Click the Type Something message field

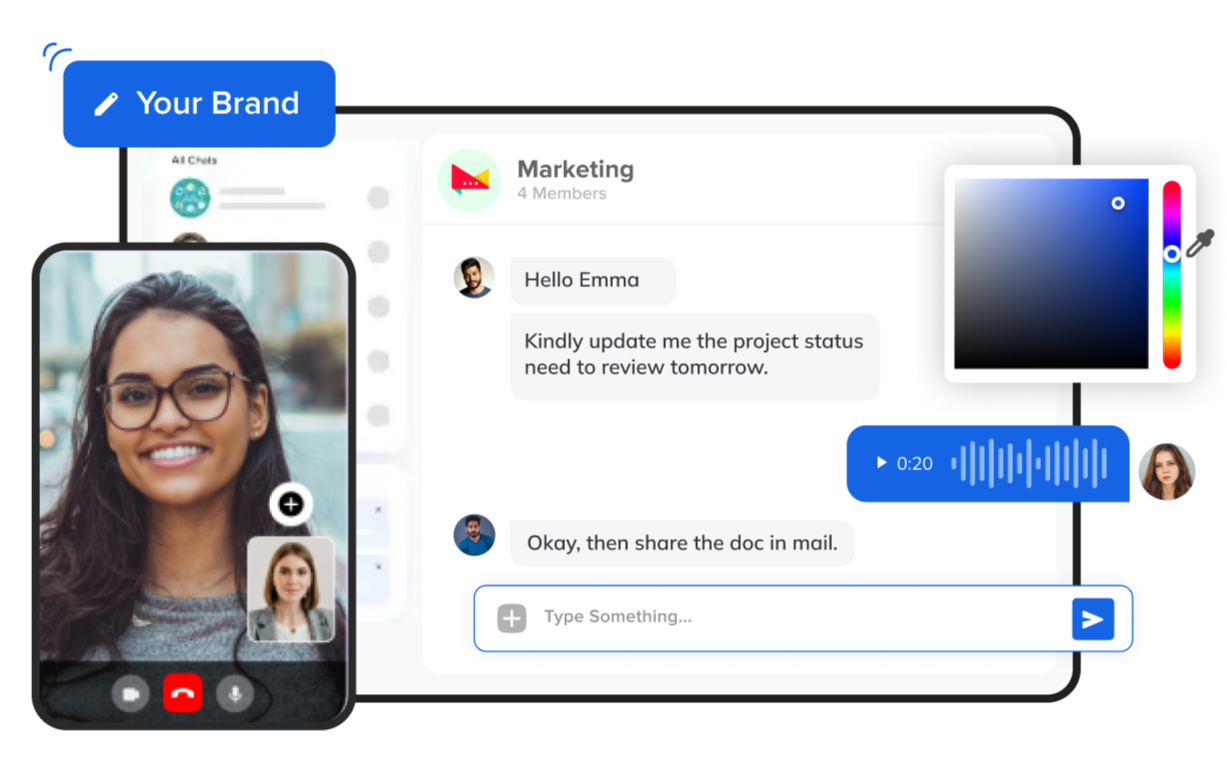tap(790, 617)
